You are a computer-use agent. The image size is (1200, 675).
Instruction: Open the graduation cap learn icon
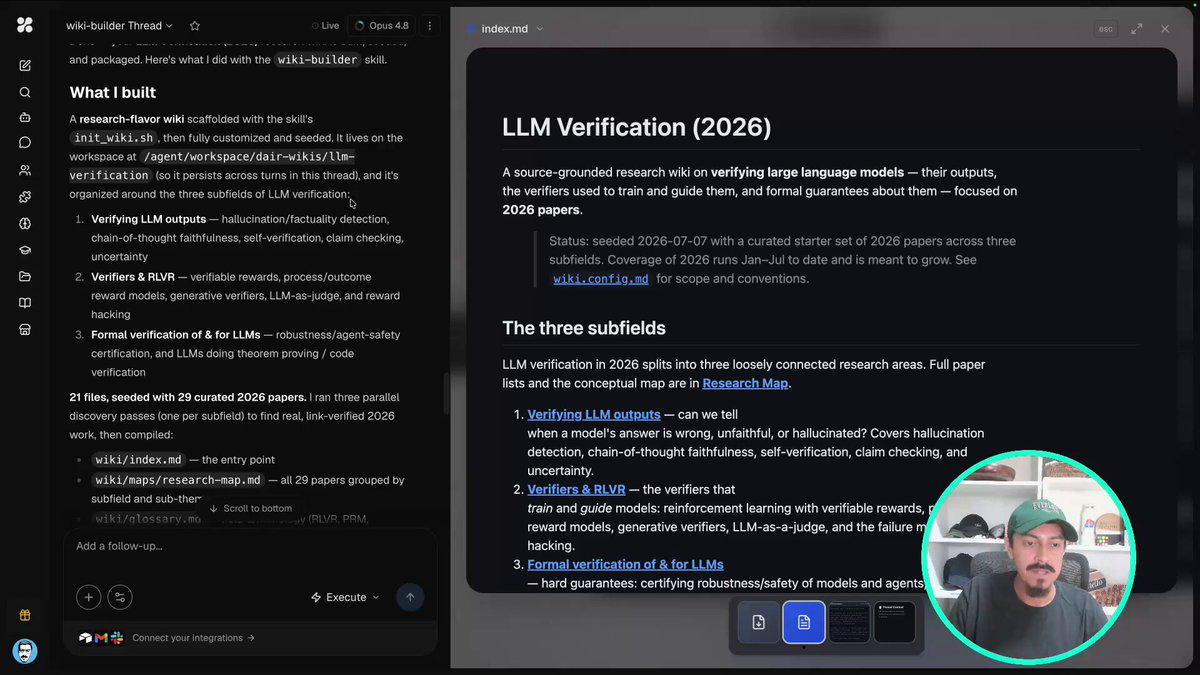(x=25, y=251)
